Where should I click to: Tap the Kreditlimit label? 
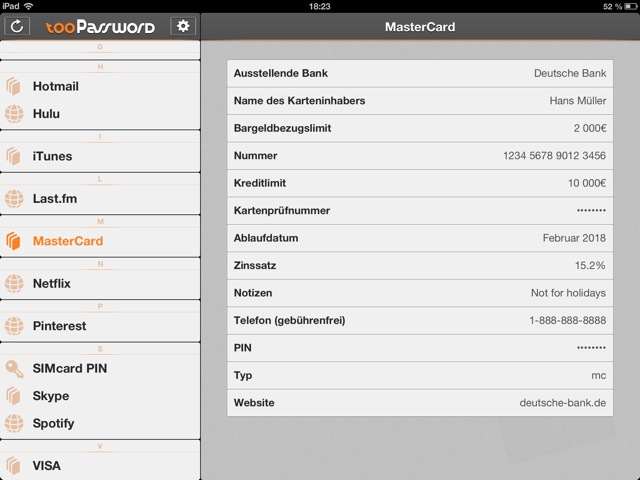[260, 183]
